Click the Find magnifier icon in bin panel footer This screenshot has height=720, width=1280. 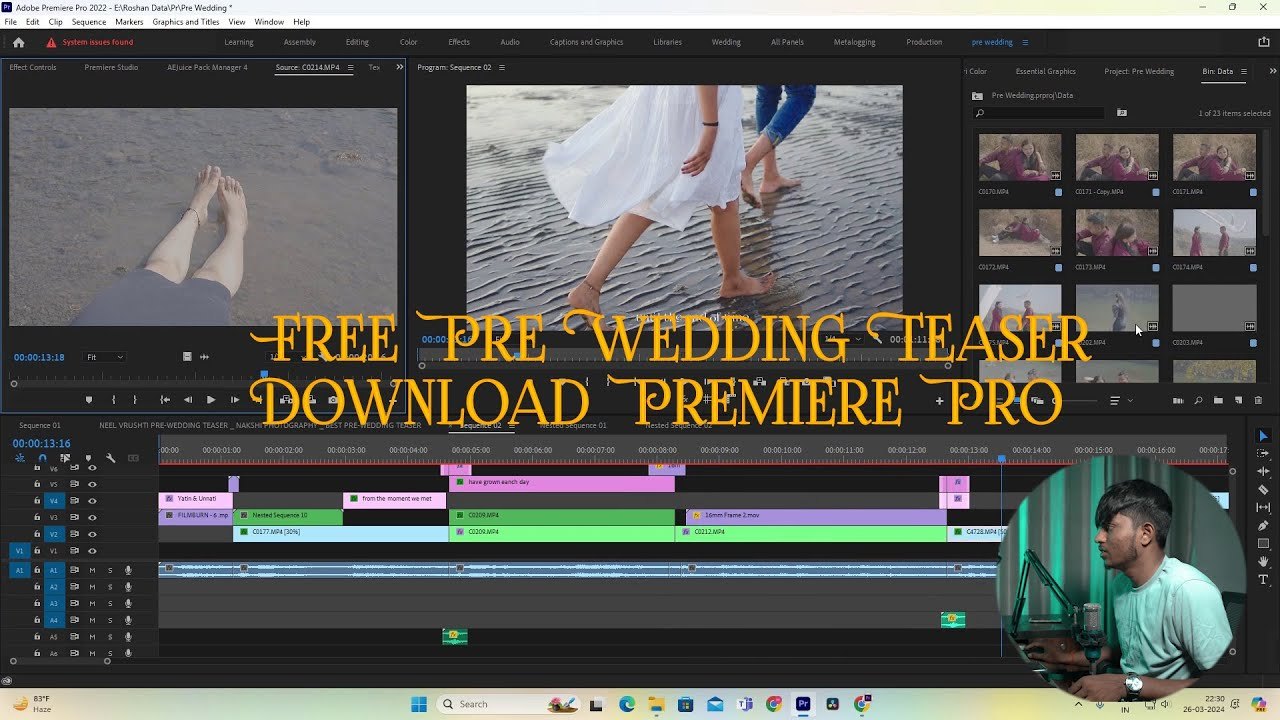click(1198, 401)
